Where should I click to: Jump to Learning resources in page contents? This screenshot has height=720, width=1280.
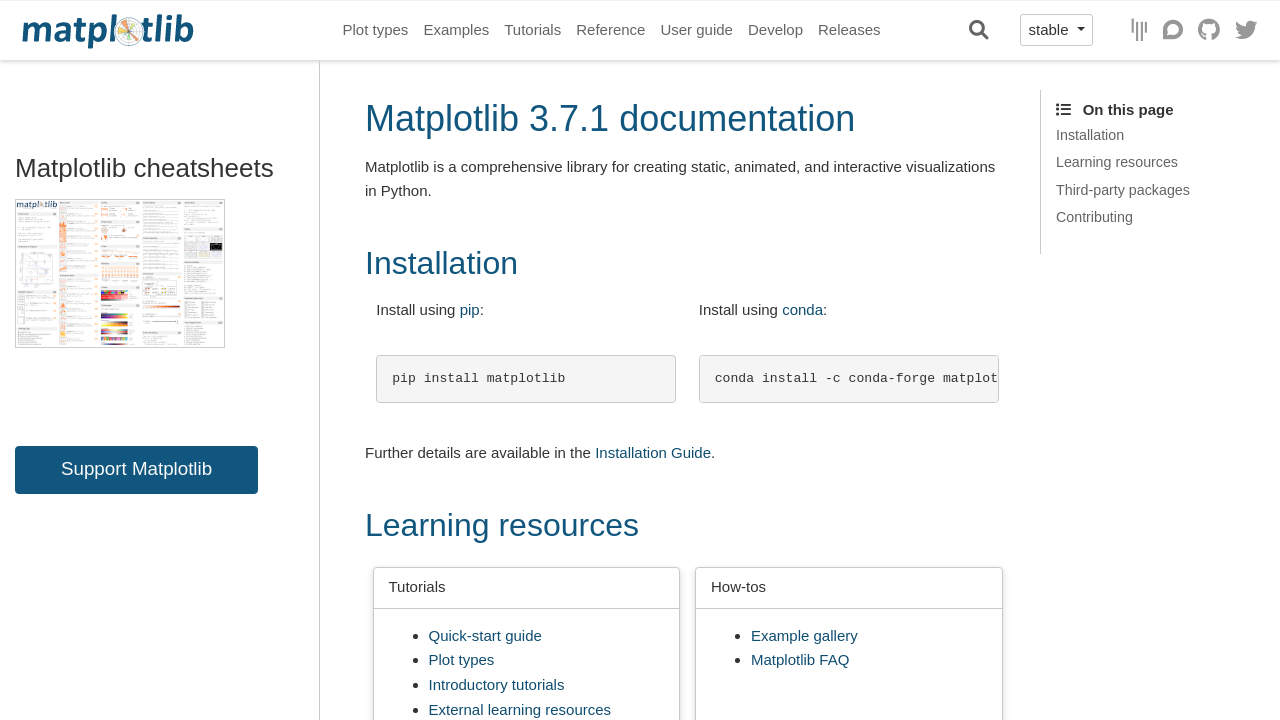click(1117, 162)
